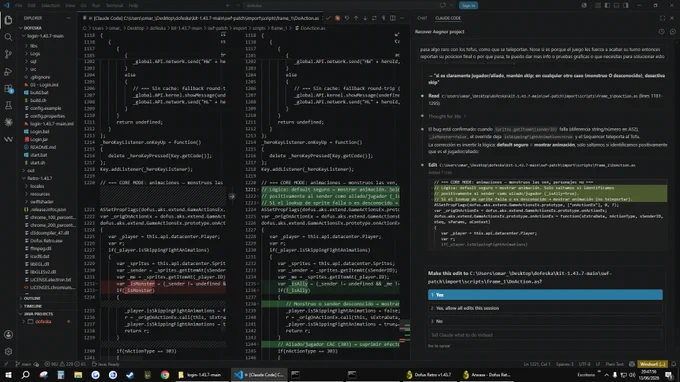Open README.md in the explorer
The image size is (680, 382).
[x=42, y=147]
